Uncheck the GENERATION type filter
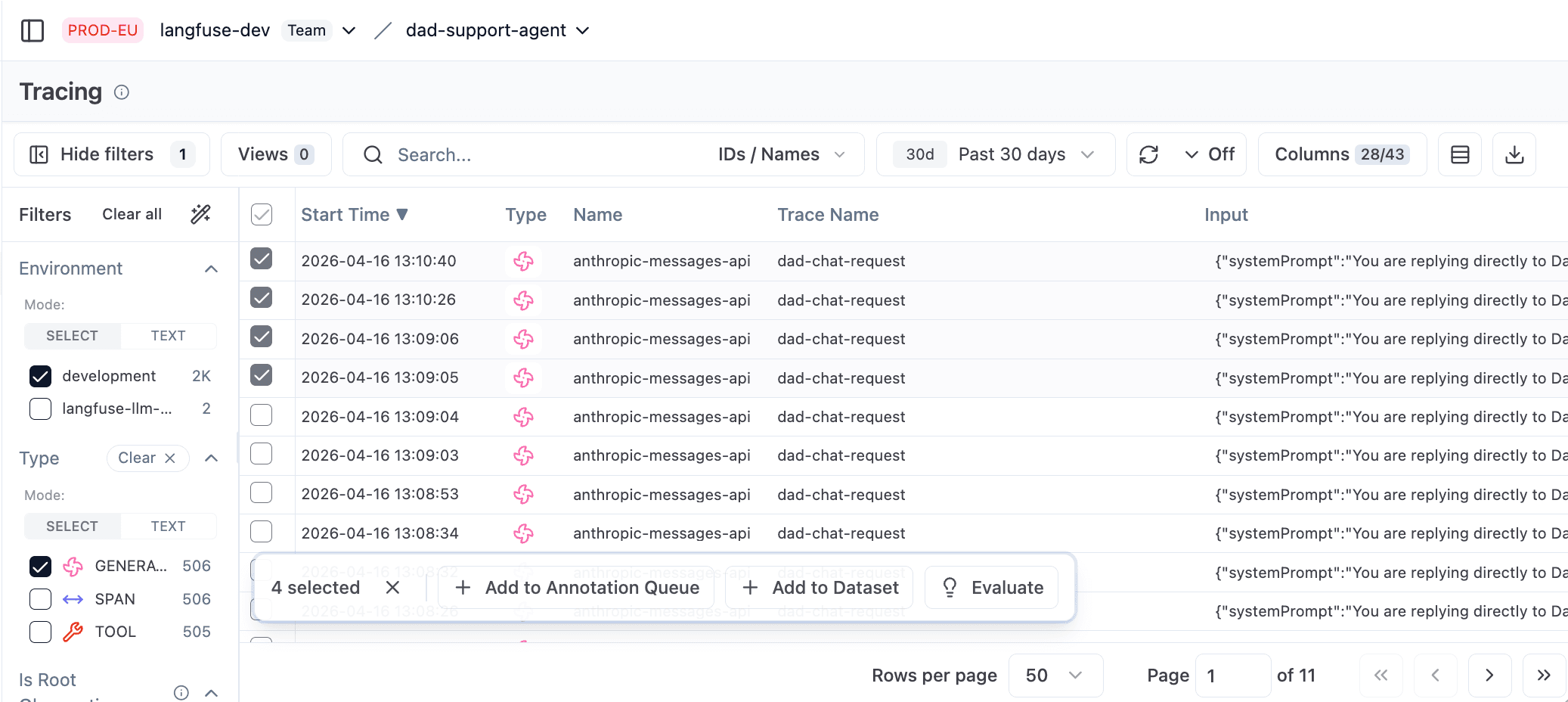This screenshot has width=1568, height=702. 41,566
